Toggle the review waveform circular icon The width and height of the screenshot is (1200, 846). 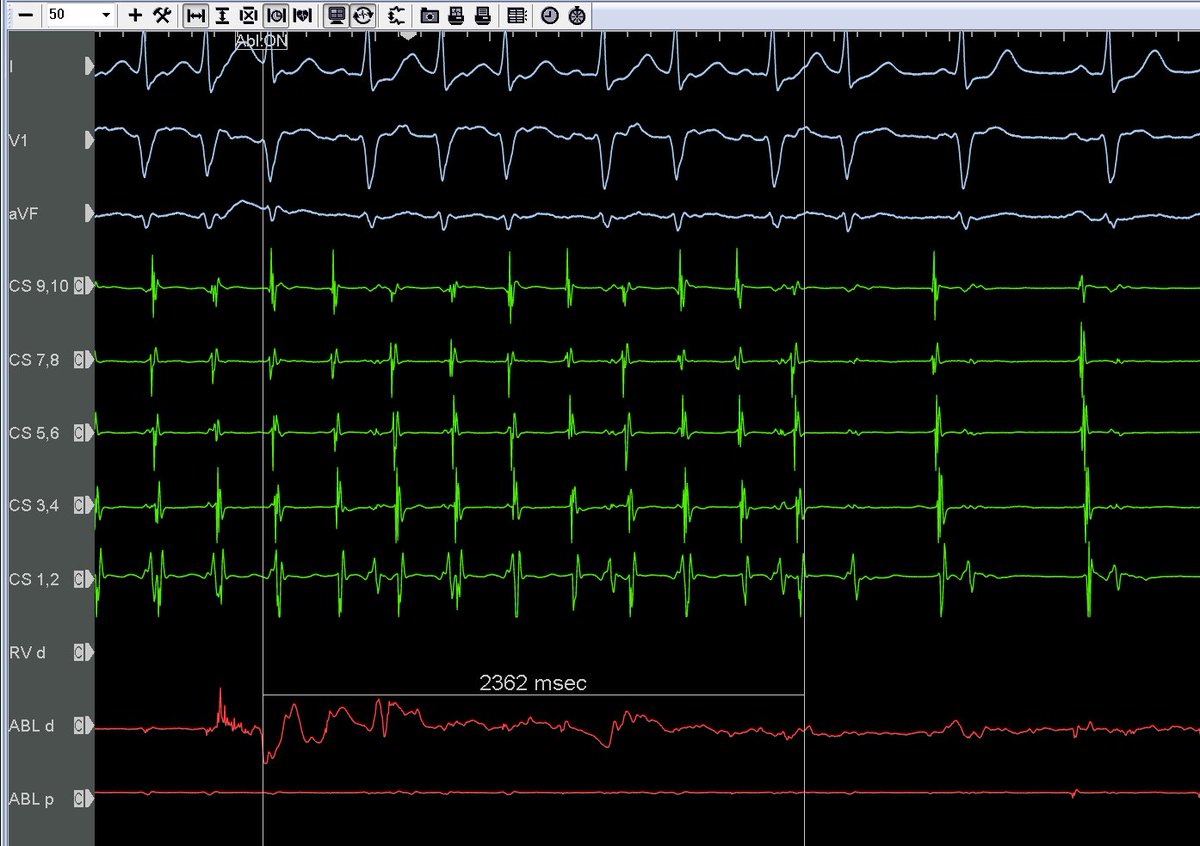(x=364, y=15)
